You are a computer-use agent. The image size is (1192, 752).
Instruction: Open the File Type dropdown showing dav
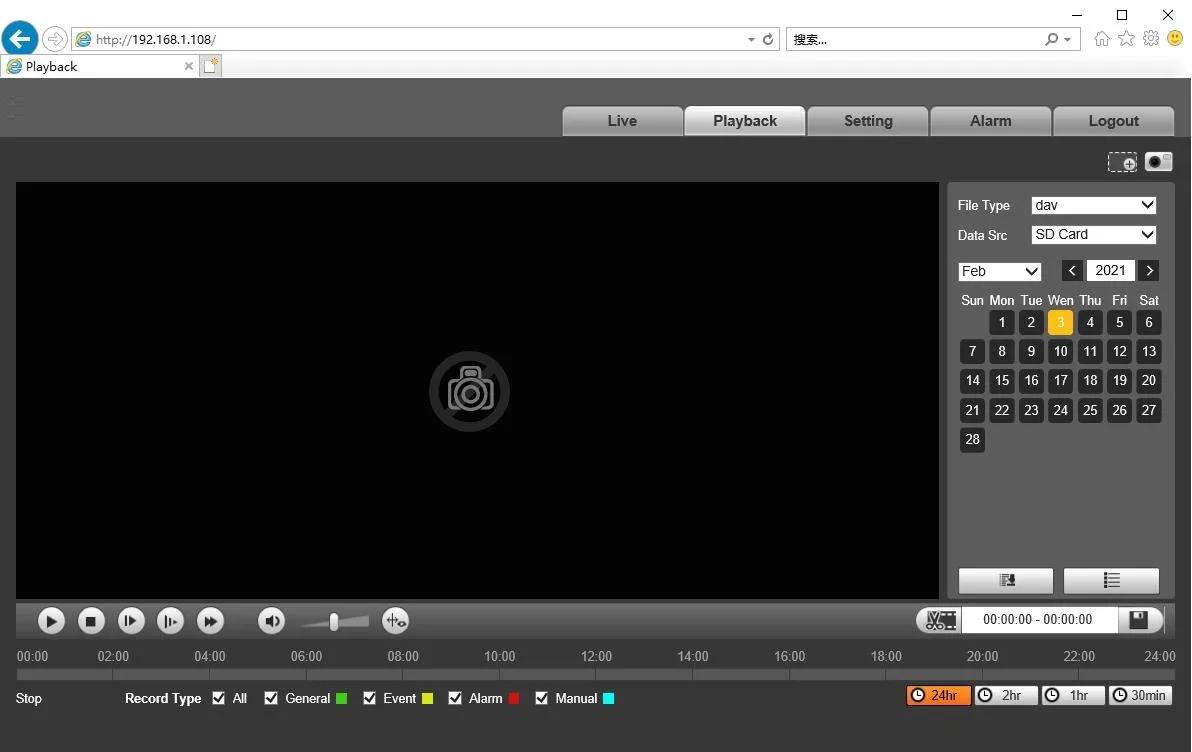(1094, 205)
